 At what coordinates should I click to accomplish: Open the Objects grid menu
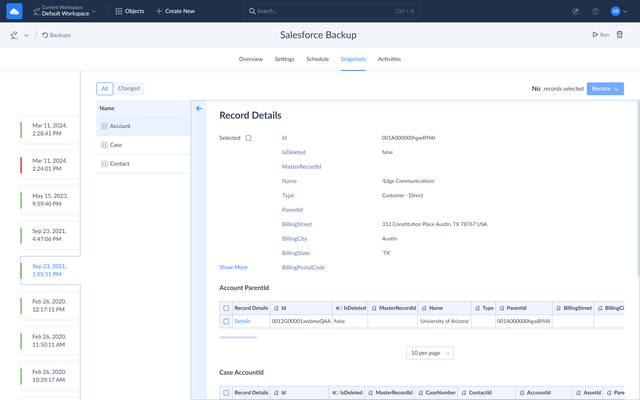(x=119, y=11)
